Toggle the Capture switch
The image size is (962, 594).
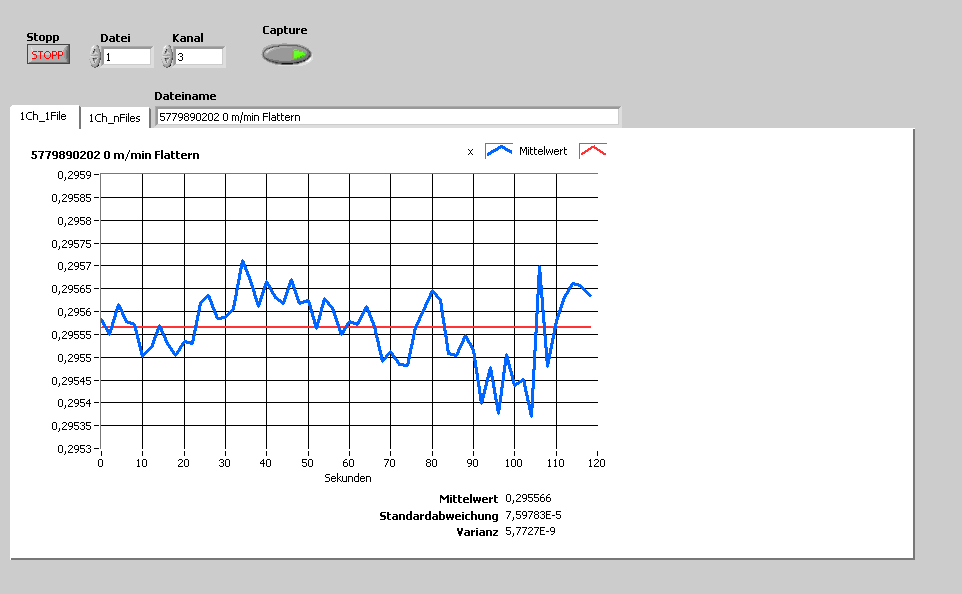coord(287,55)
